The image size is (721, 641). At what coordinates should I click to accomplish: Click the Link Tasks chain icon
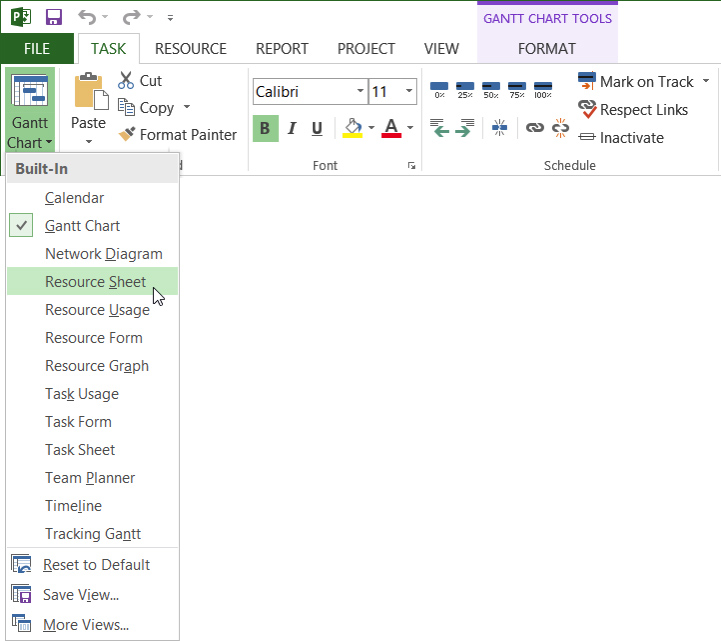pyautogui.click(x=534, y=127)
